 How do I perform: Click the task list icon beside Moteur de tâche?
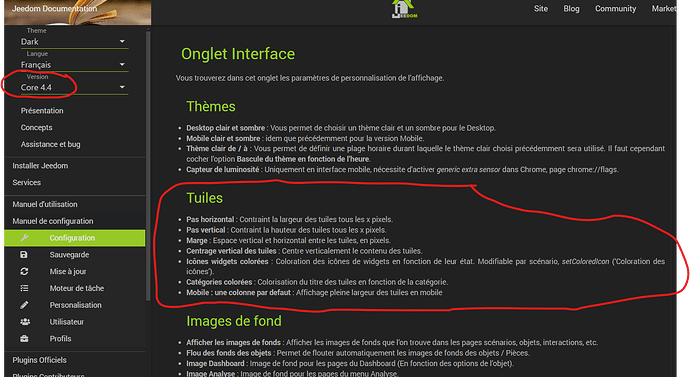[x=24, y=288]
